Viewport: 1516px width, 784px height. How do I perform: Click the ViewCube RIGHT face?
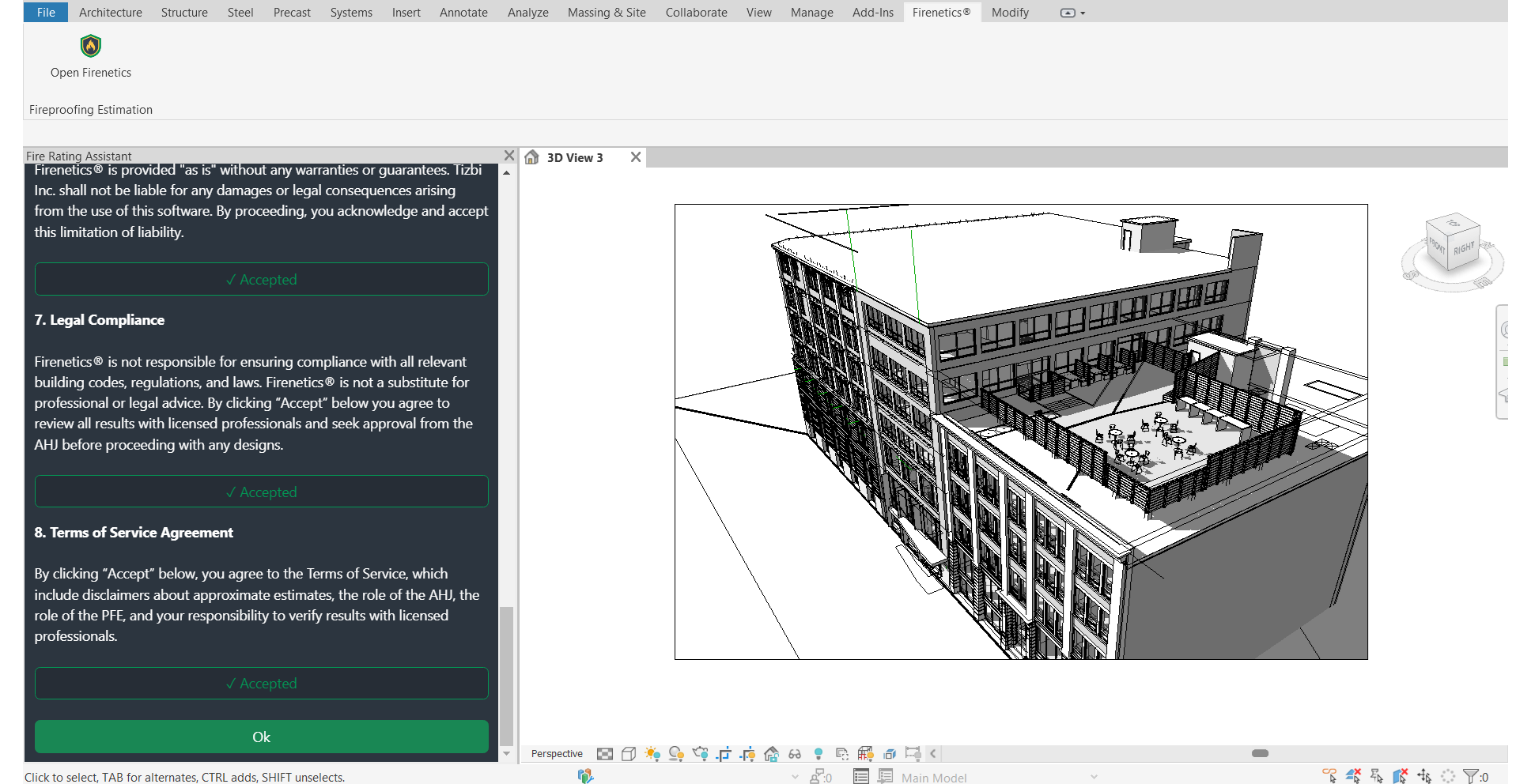pyautogui.click(x=1463, y=248)
